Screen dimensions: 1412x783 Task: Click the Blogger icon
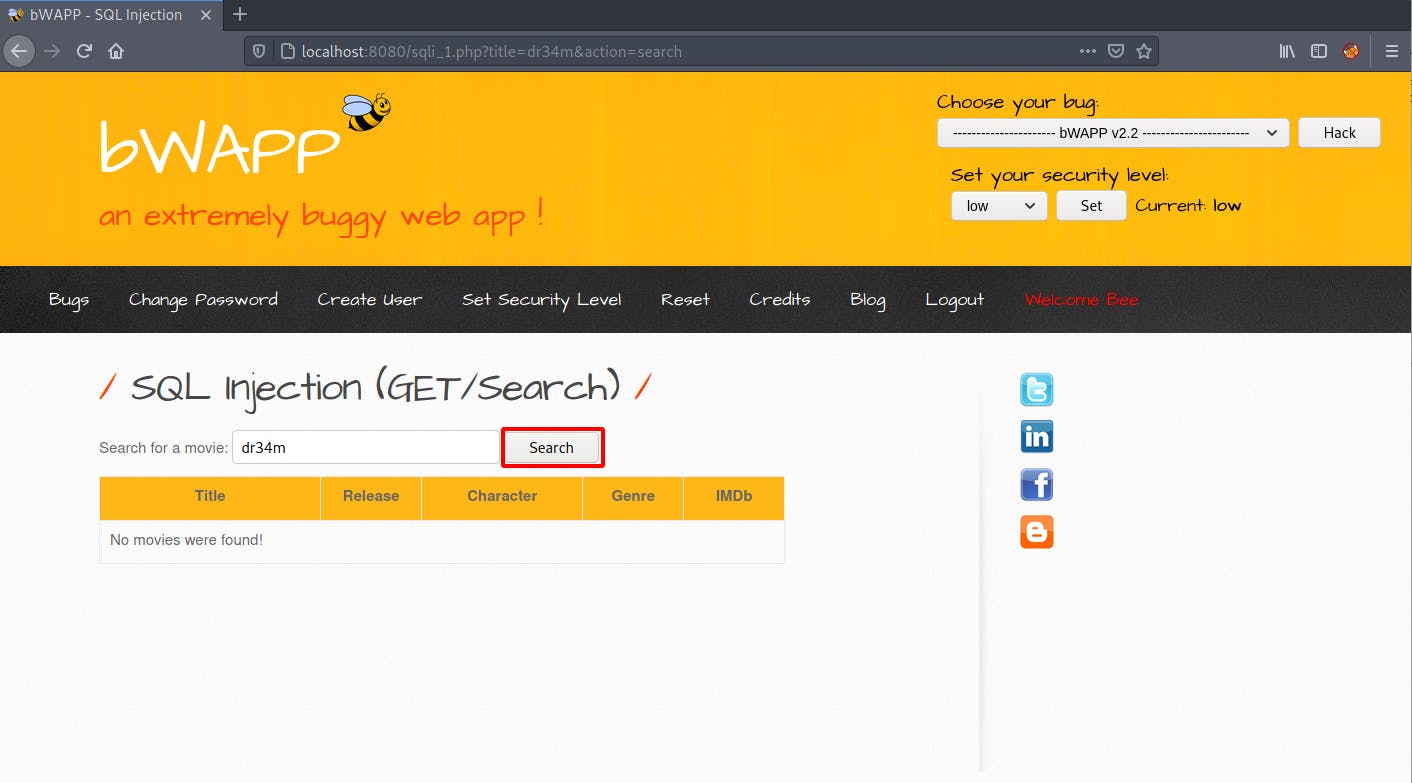(1037, 531)
